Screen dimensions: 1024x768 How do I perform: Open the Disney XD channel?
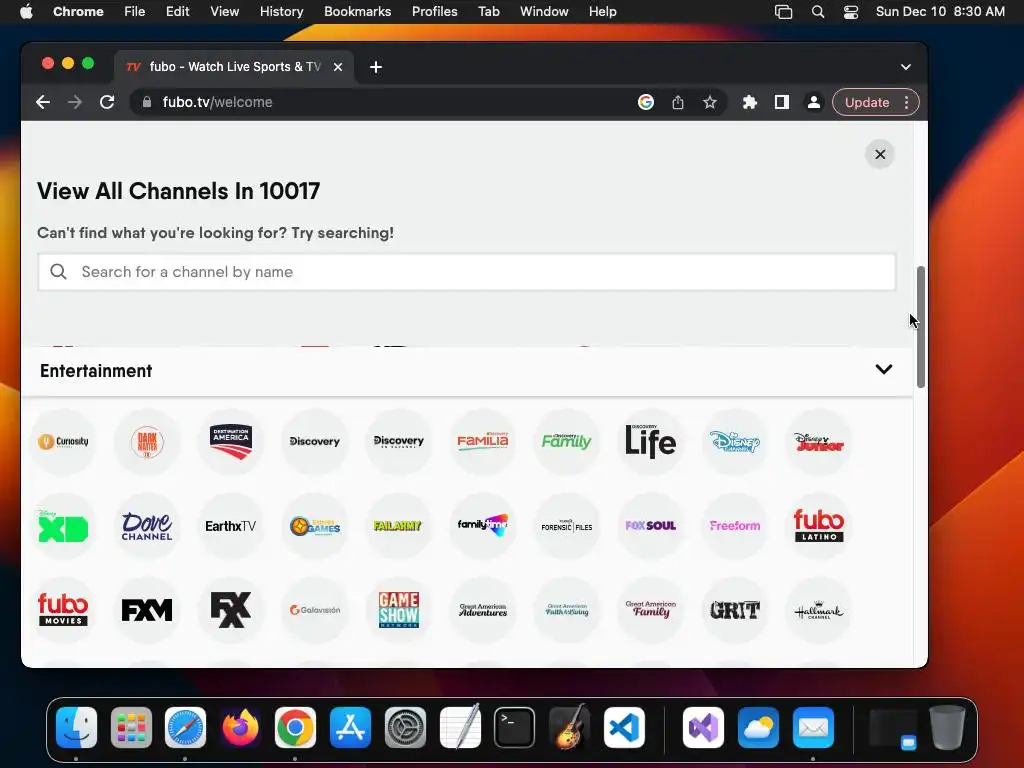click(x=63, y=526)
